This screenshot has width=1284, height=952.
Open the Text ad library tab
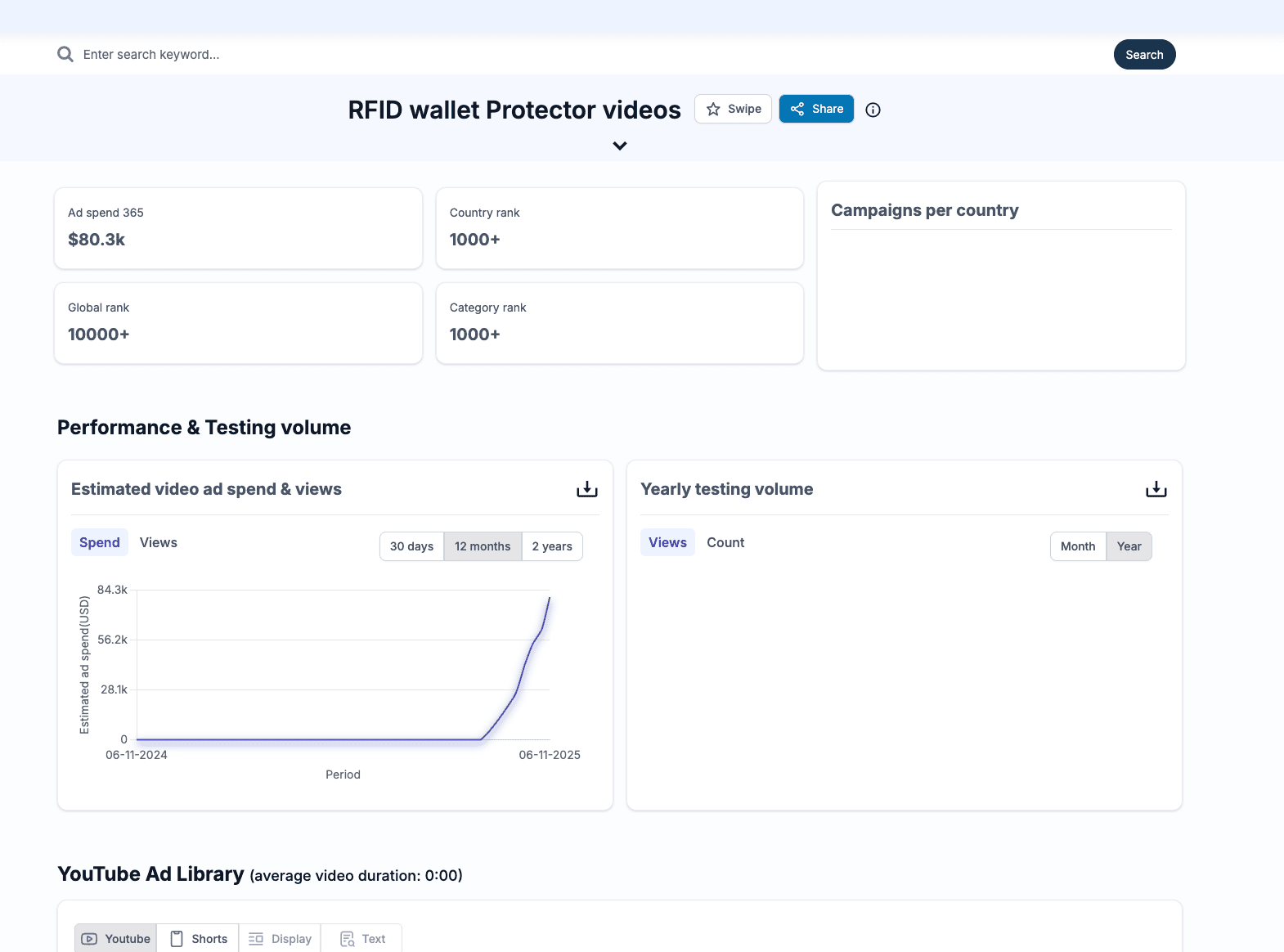pyautogui.click(x=363, y=939)
